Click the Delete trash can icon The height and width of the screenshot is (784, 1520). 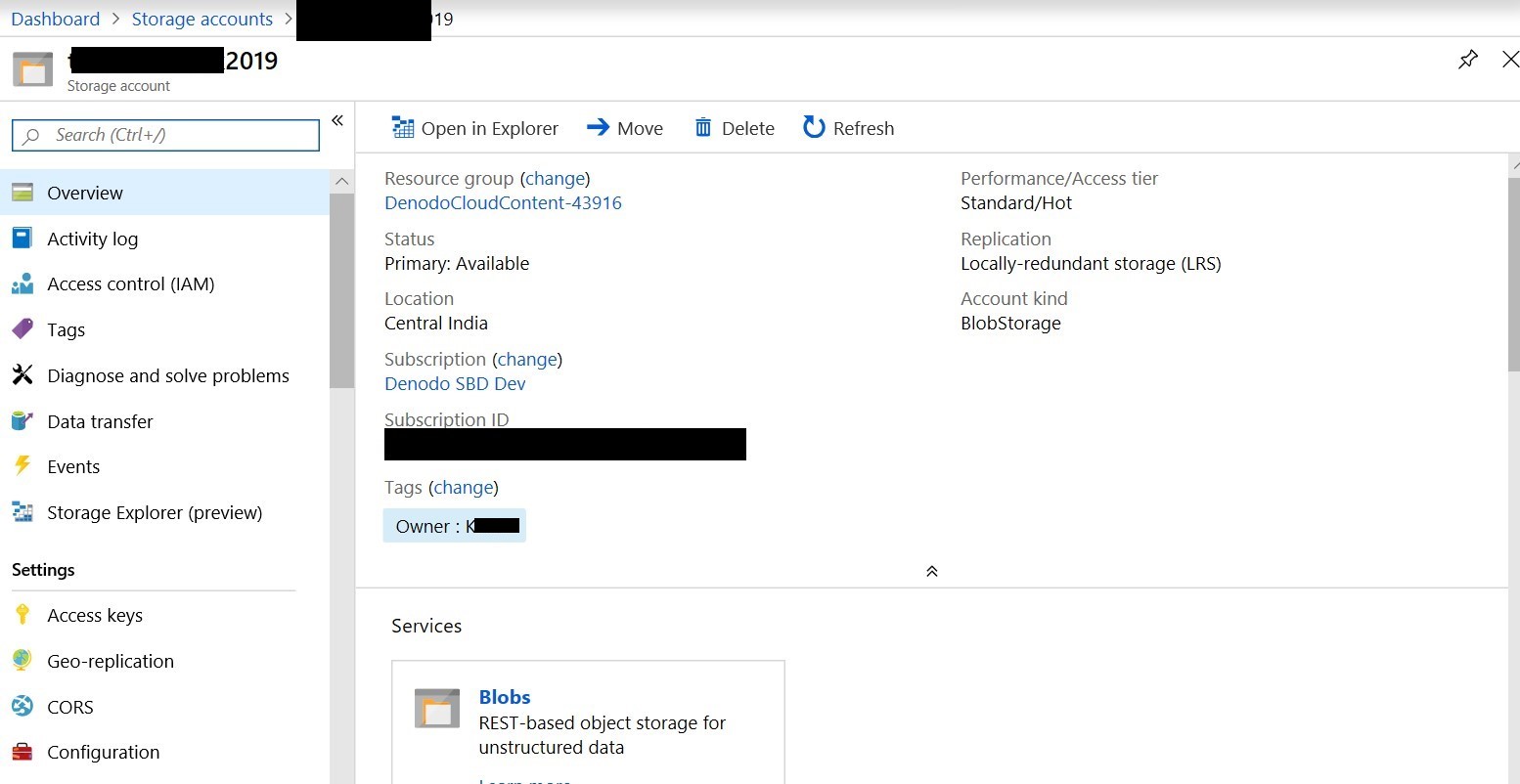[703, 127]
